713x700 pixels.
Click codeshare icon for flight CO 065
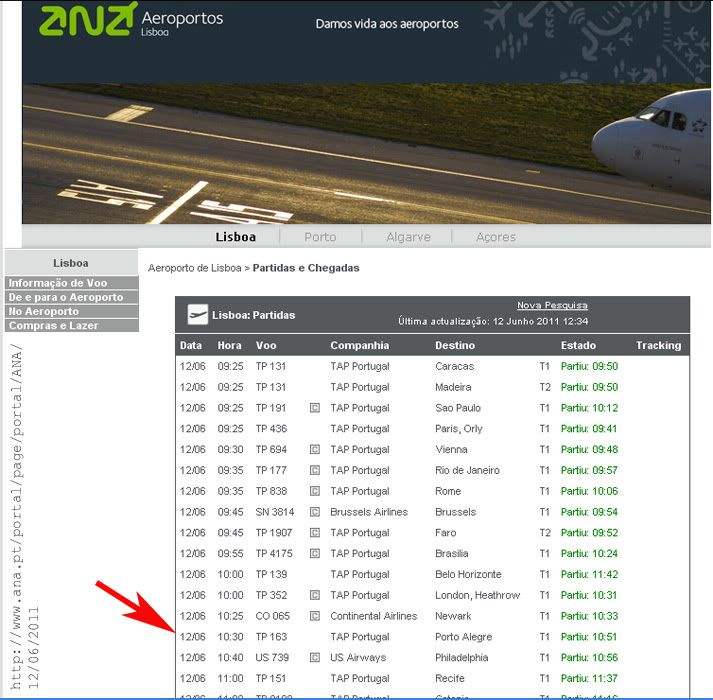tap(315, 616)
